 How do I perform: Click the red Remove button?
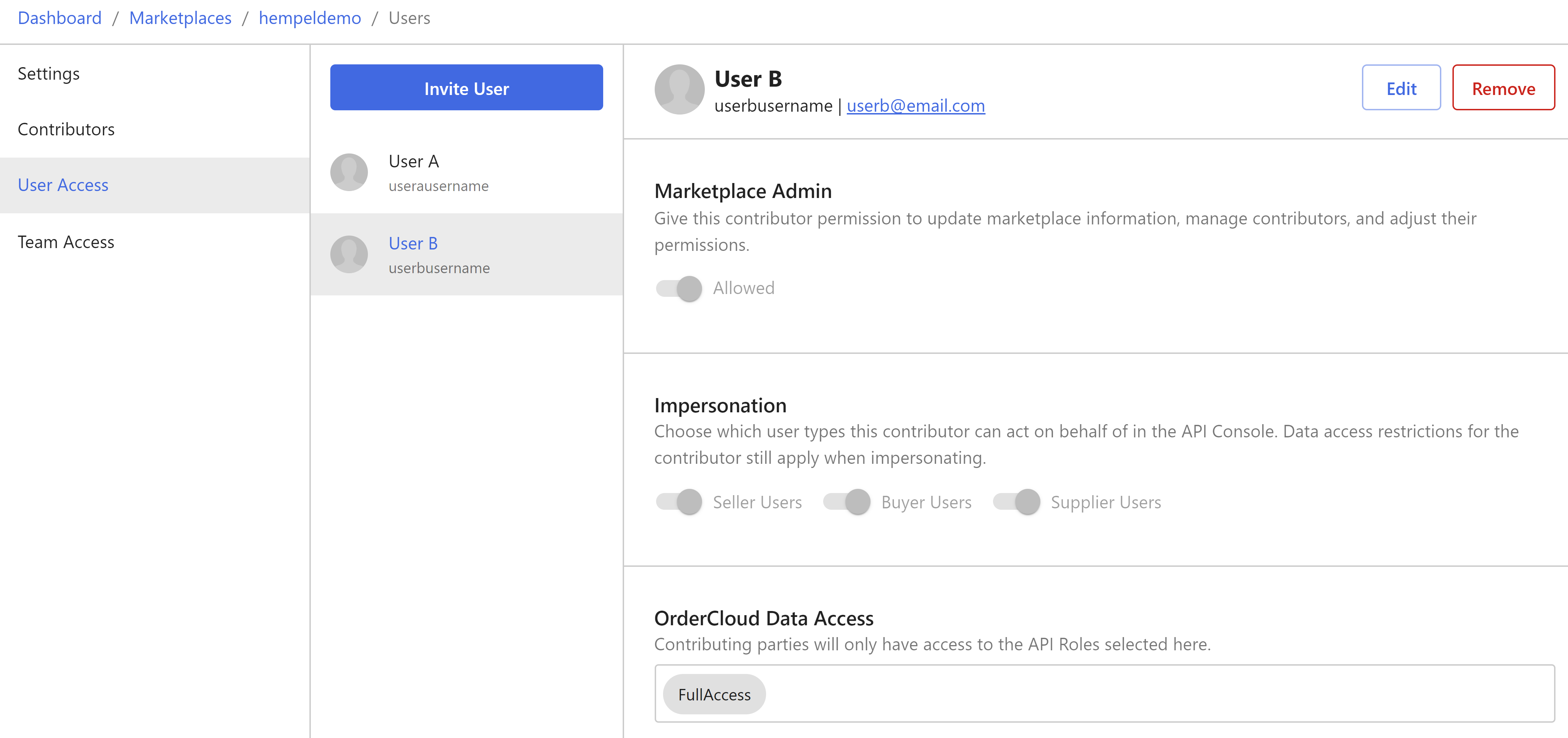[1504, 88]
